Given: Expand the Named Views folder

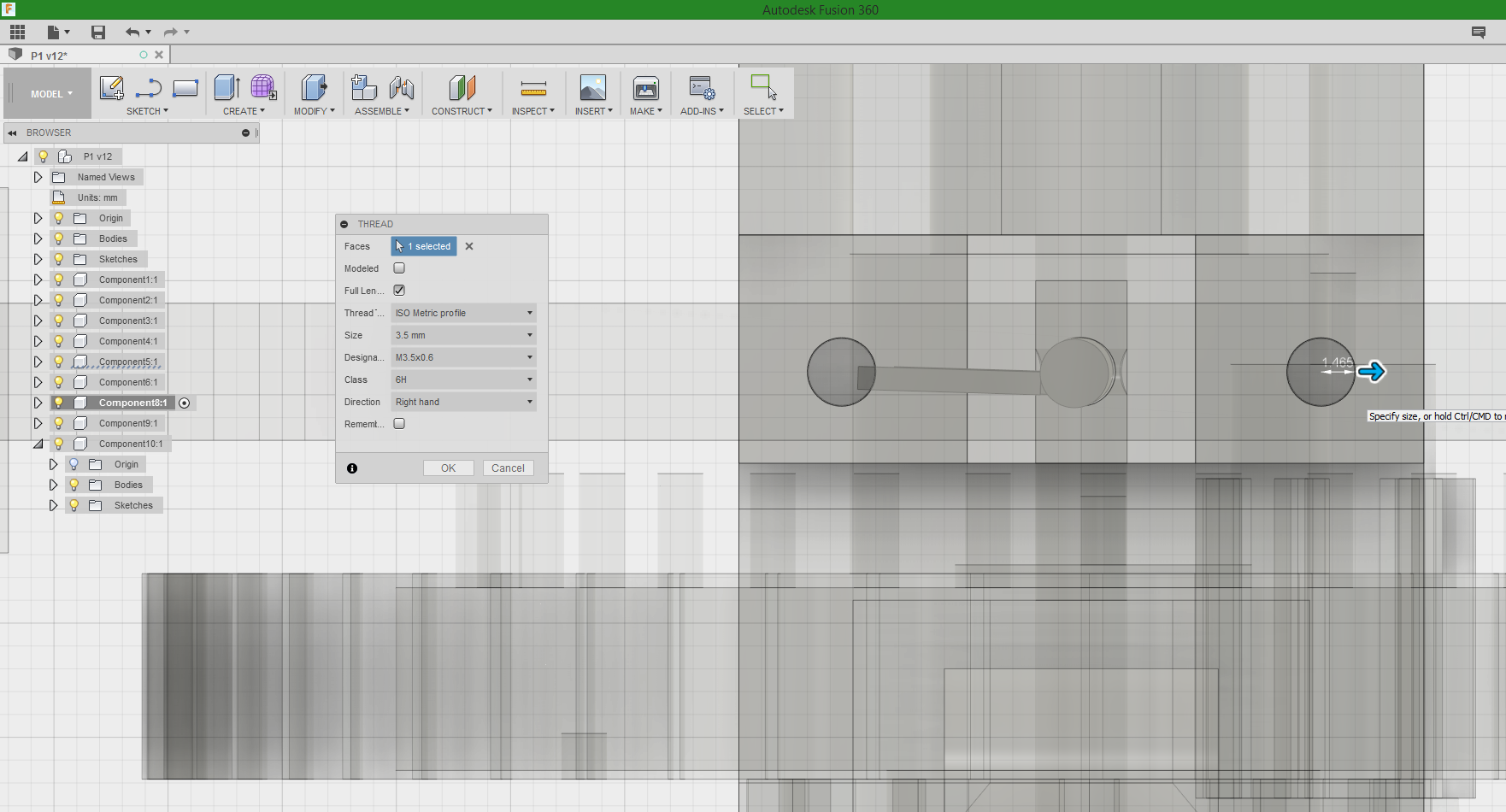Looking at the screenshot, I should 38,177.
